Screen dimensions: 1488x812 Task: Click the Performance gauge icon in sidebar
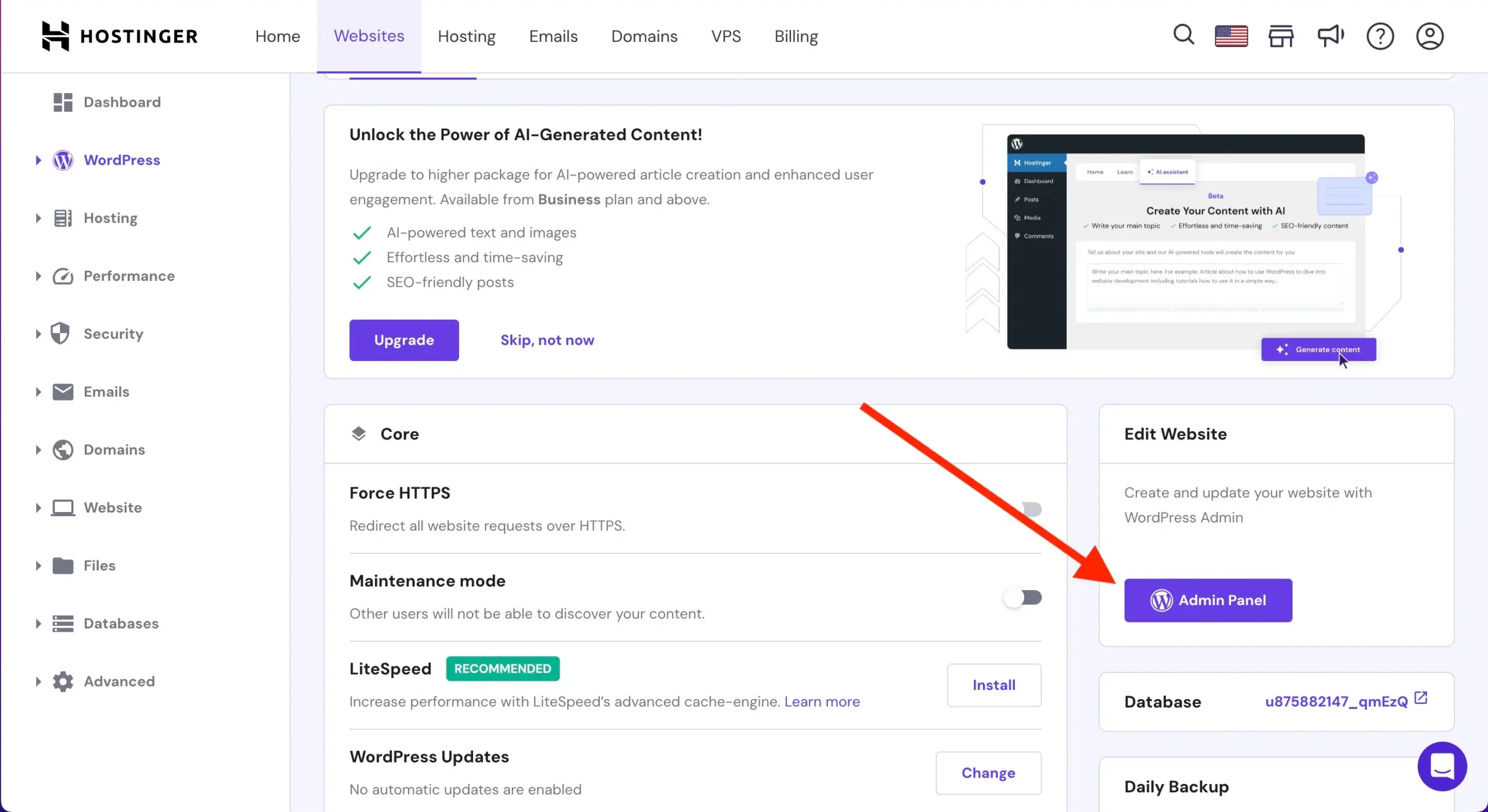click(63, 276)
